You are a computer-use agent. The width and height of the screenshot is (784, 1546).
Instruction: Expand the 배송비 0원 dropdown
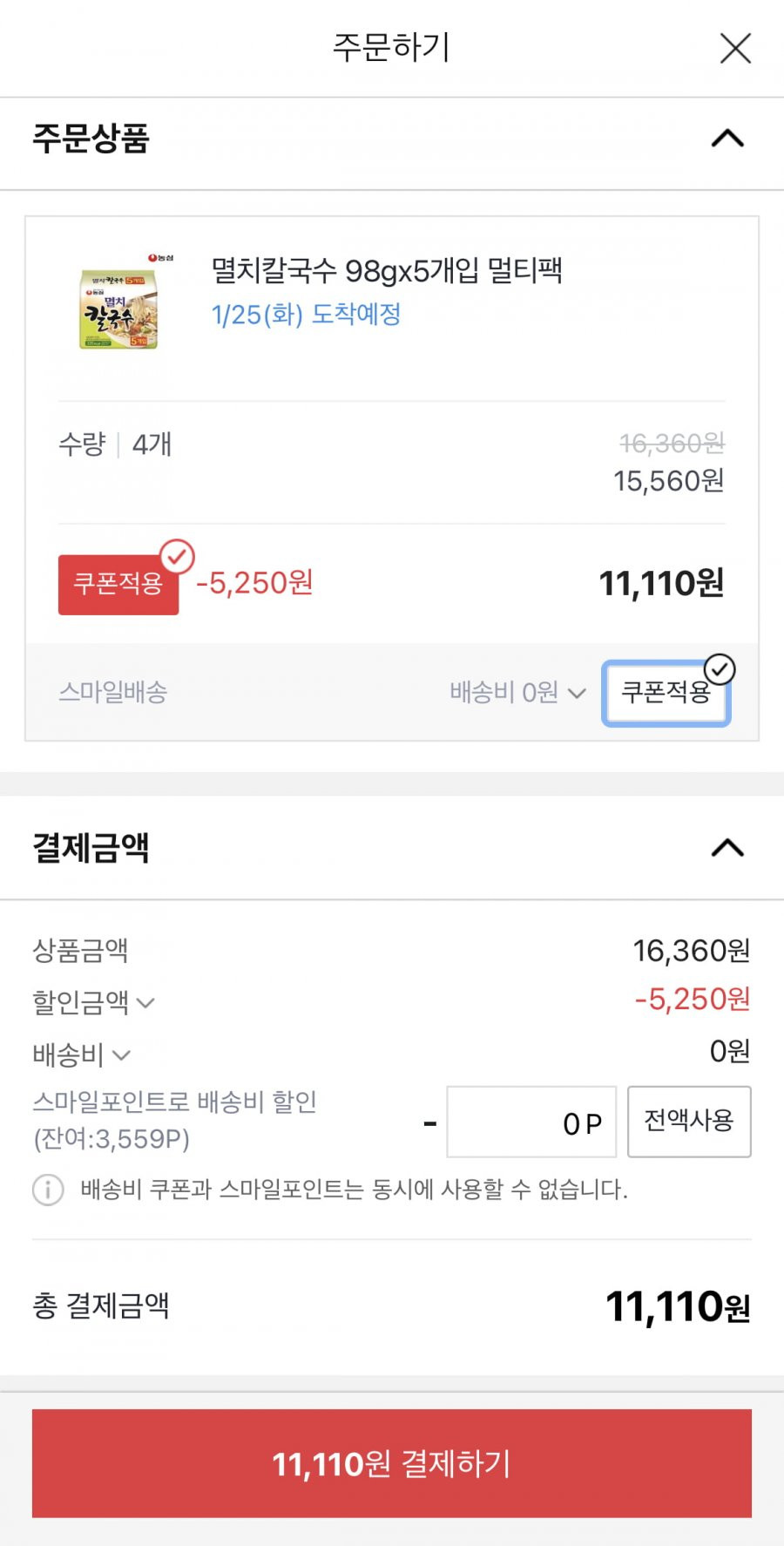pyautogui.click(x=517, y=693)
